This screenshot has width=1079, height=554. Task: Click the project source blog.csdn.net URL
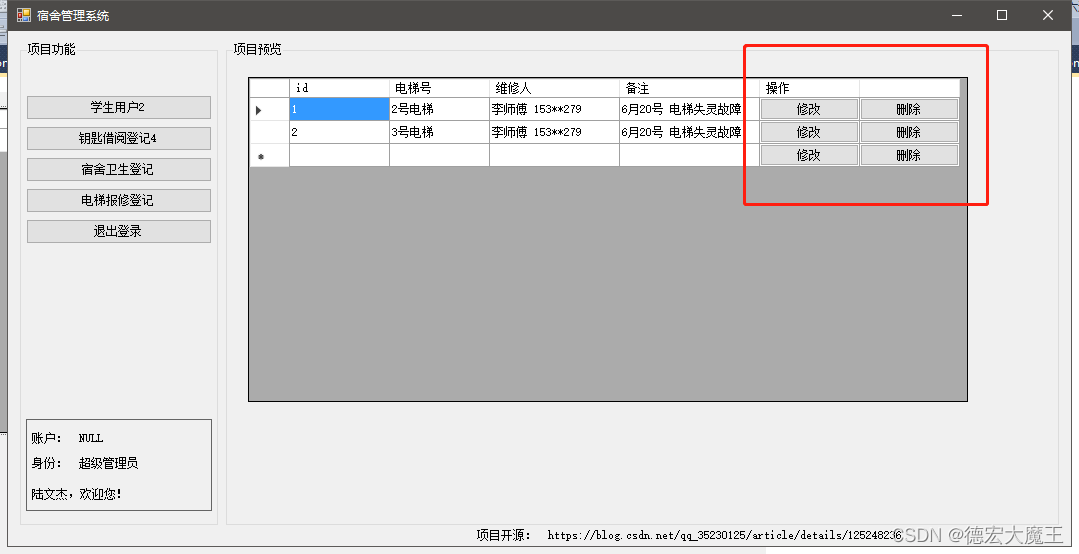(x=725, y=535)
